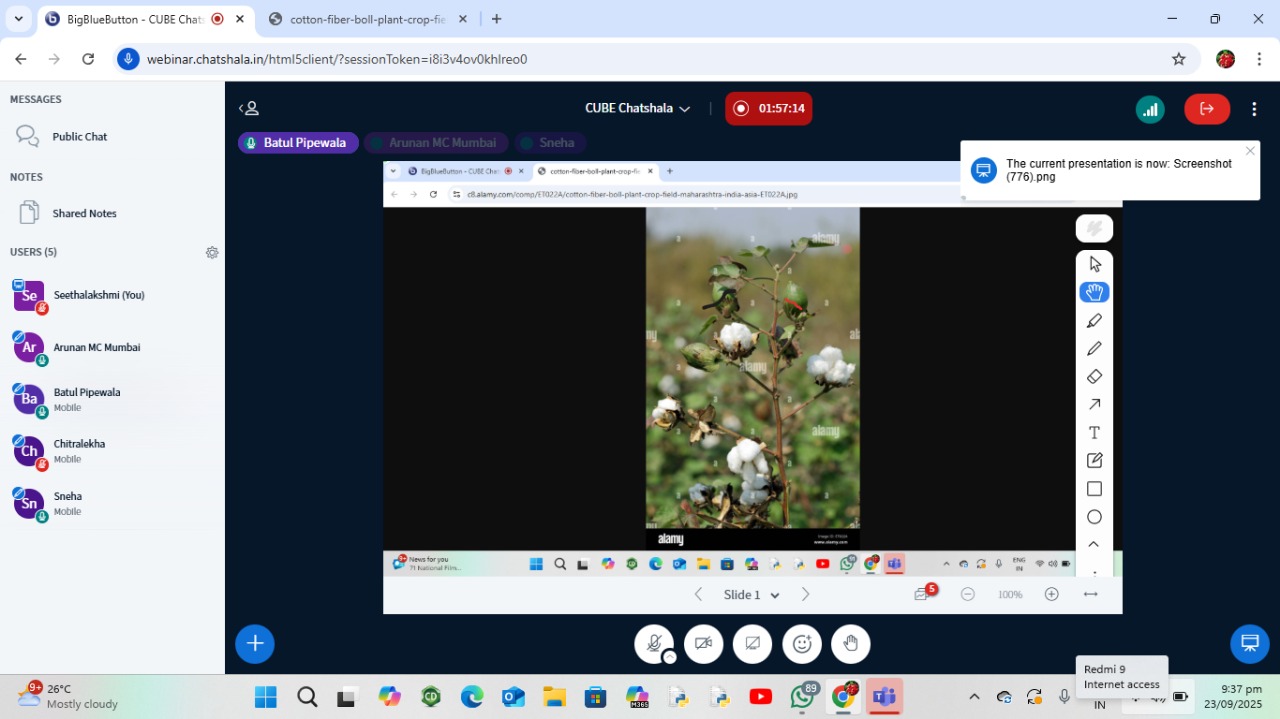Unmute the microphone

pos(654,644)
